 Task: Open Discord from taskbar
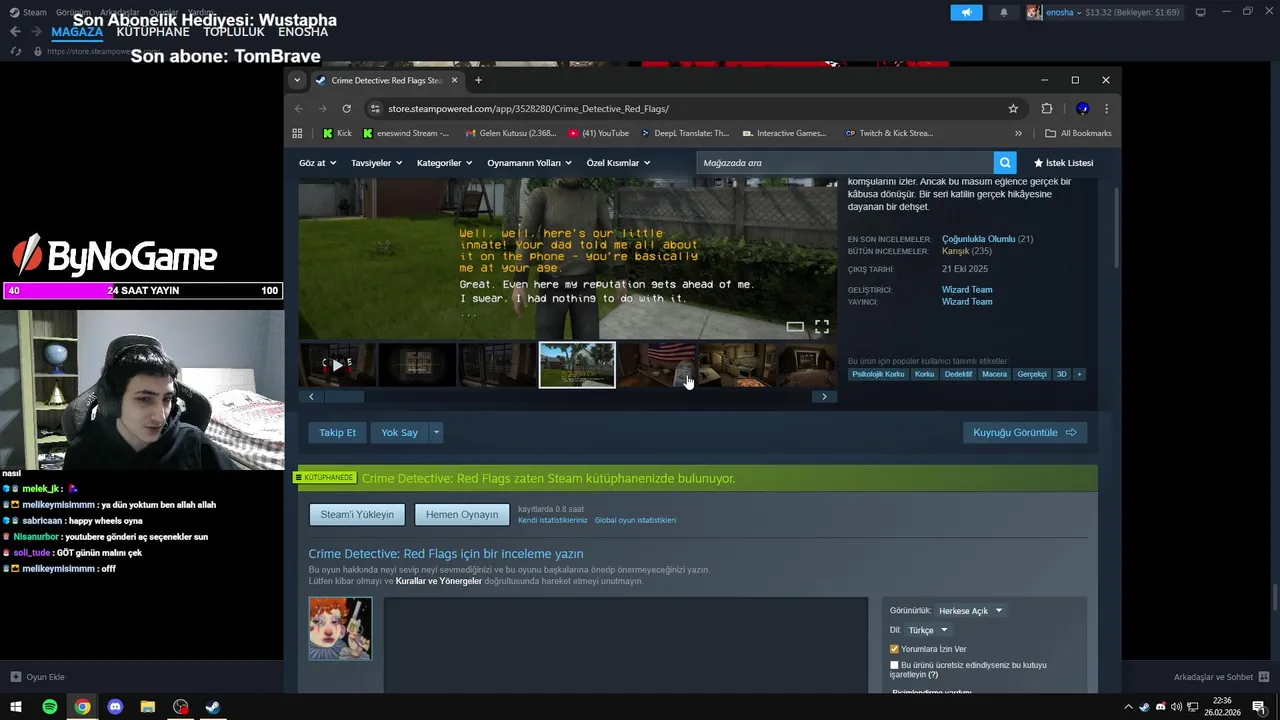(115, 707)
